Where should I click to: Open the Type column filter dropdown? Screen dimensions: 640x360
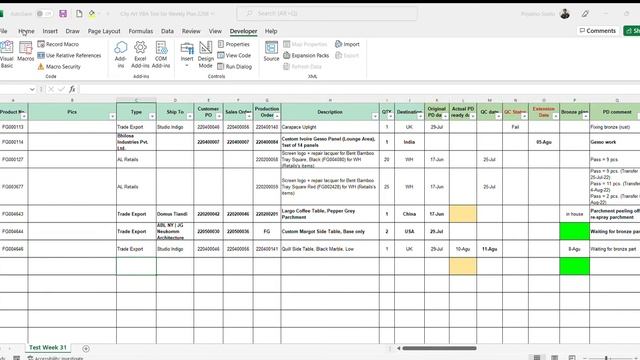coord(152,116)
